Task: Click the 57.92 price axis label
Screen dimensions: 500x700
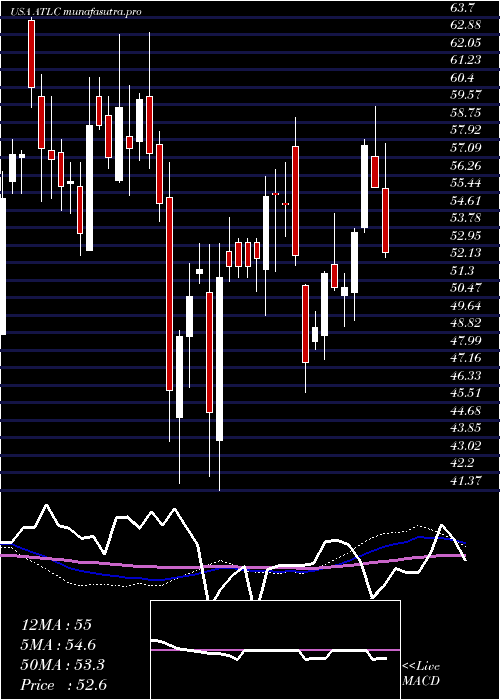Action: tap(466, 130)
